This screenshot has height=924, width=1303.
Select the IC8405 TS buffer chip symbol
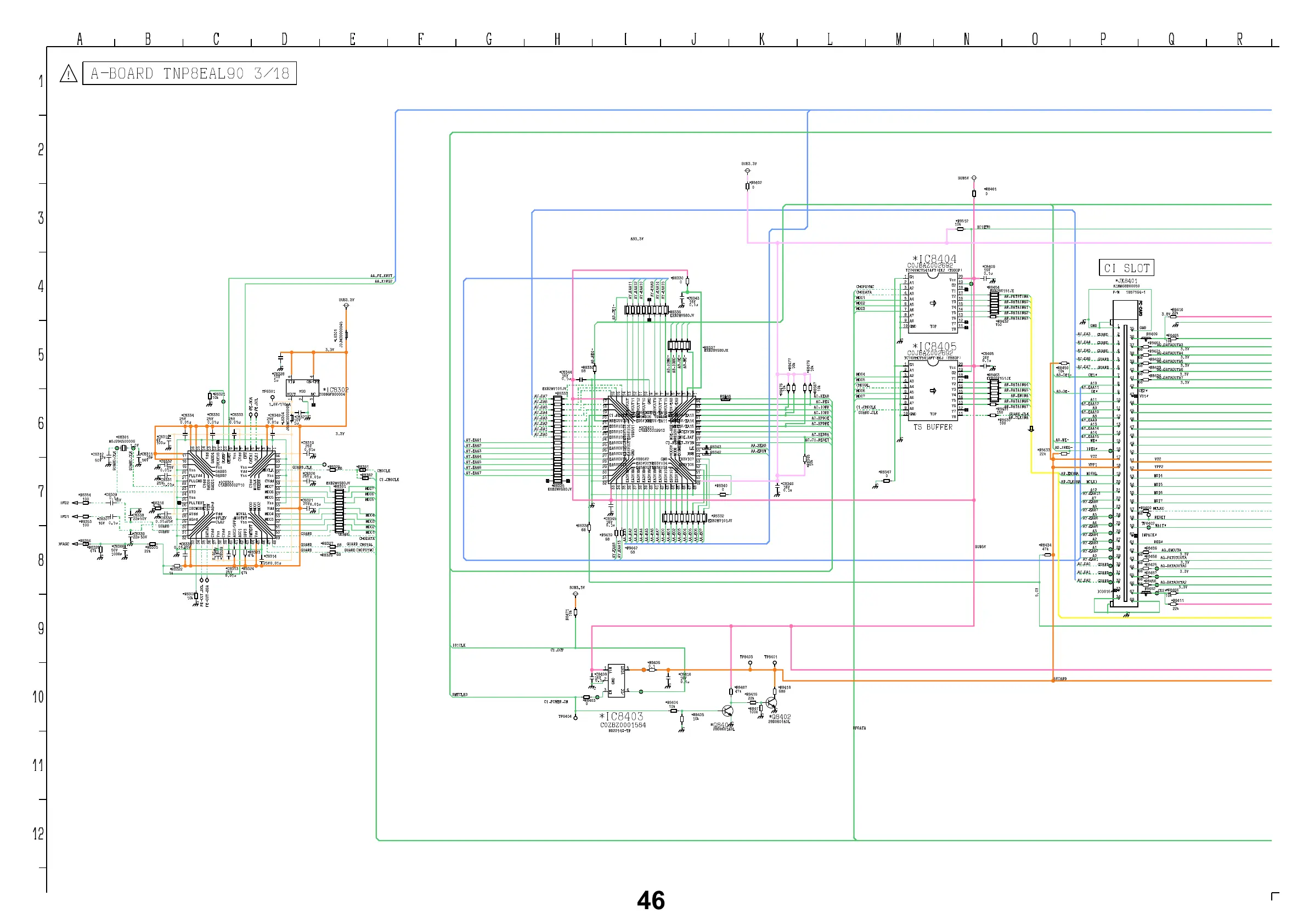[x=932, y=390]
